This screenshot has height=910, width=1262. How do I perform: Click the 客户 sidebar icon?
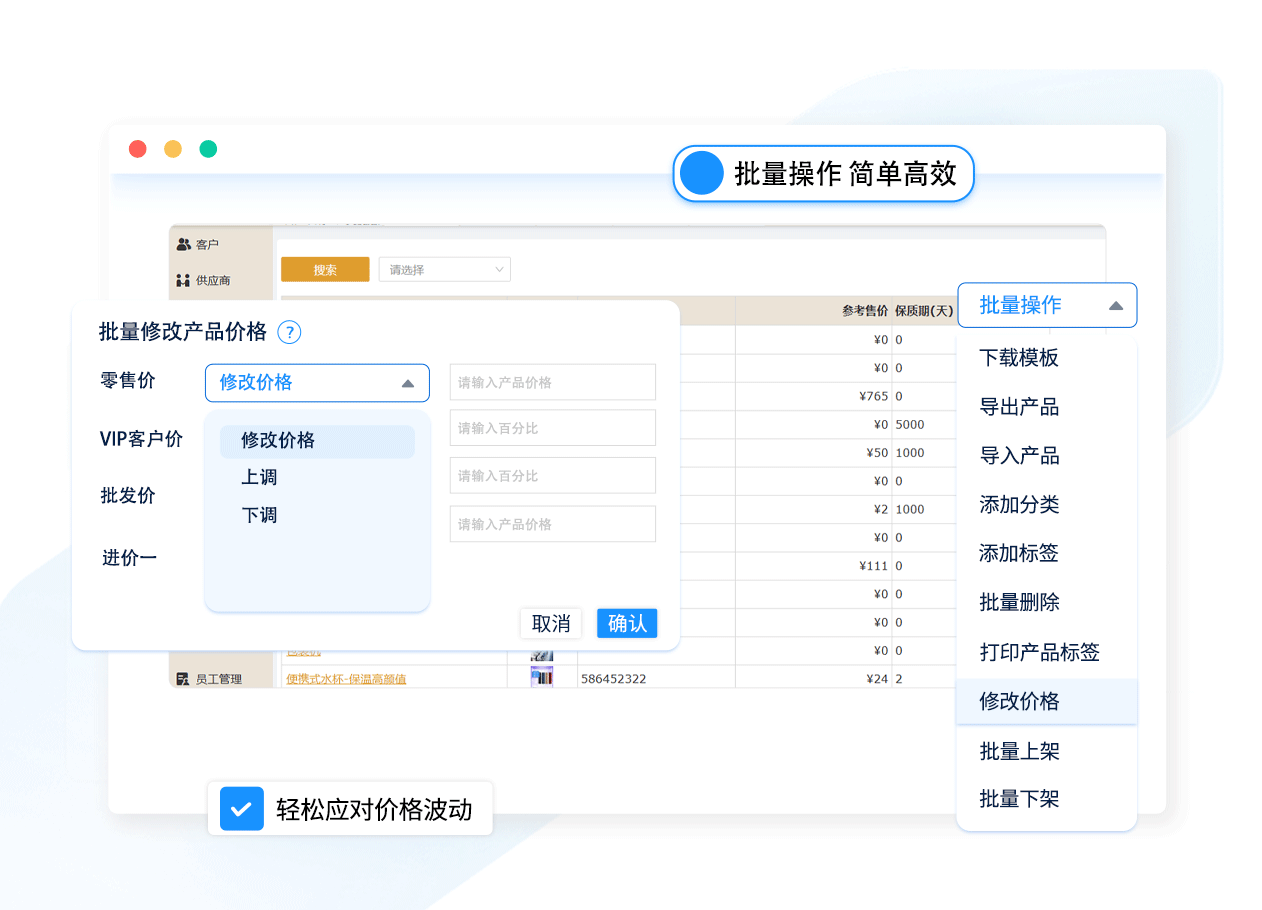[x=183, y=244]
